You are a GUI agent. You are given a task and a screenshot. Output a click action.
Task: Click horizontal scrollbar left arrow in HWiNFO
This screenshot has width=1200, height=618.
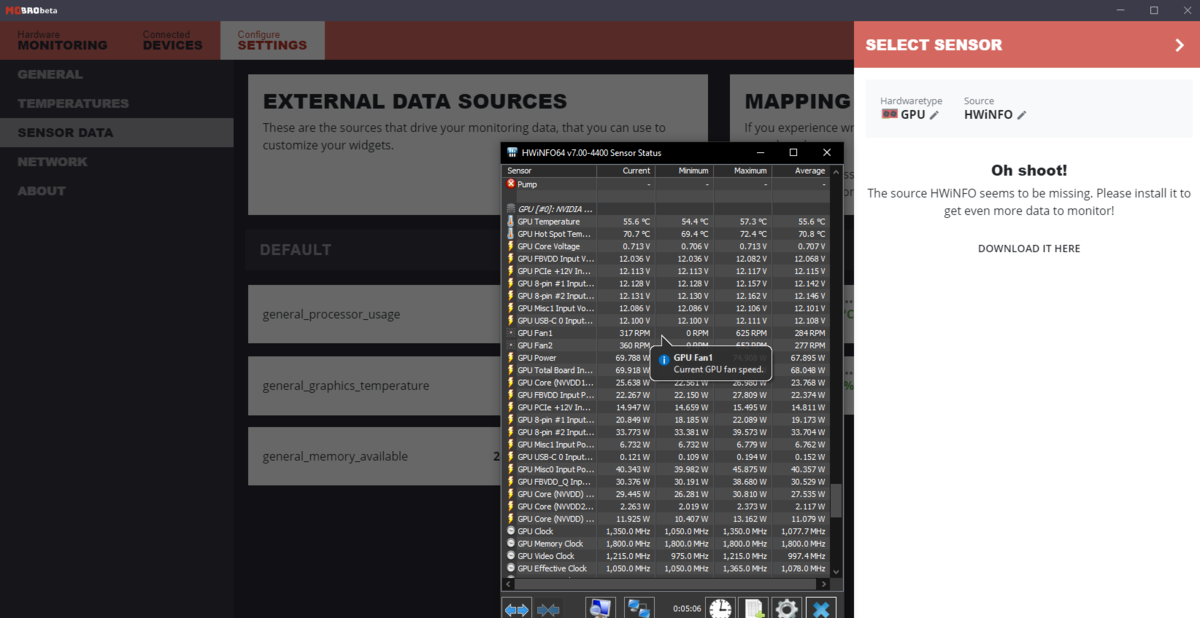[508, 582]
